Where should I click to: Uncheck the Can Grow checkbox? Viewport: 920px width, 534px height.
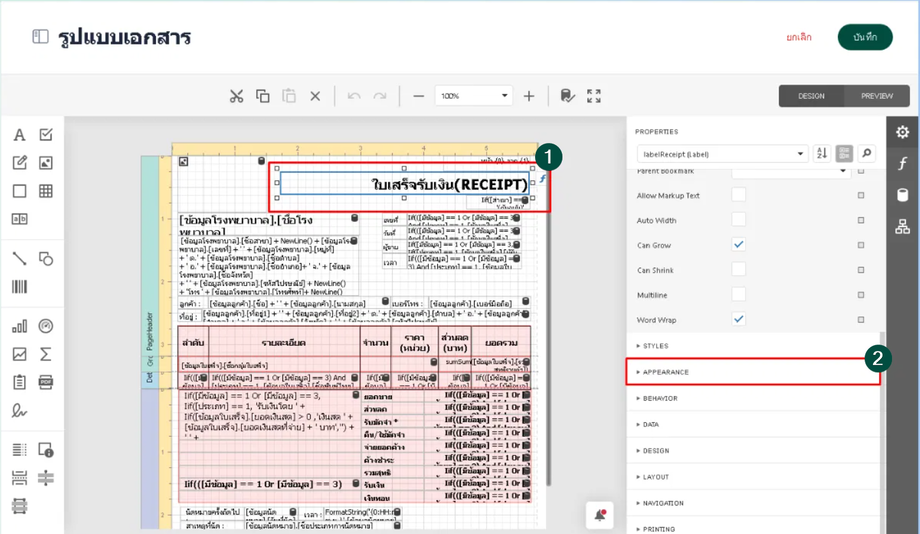coord(739,244)
